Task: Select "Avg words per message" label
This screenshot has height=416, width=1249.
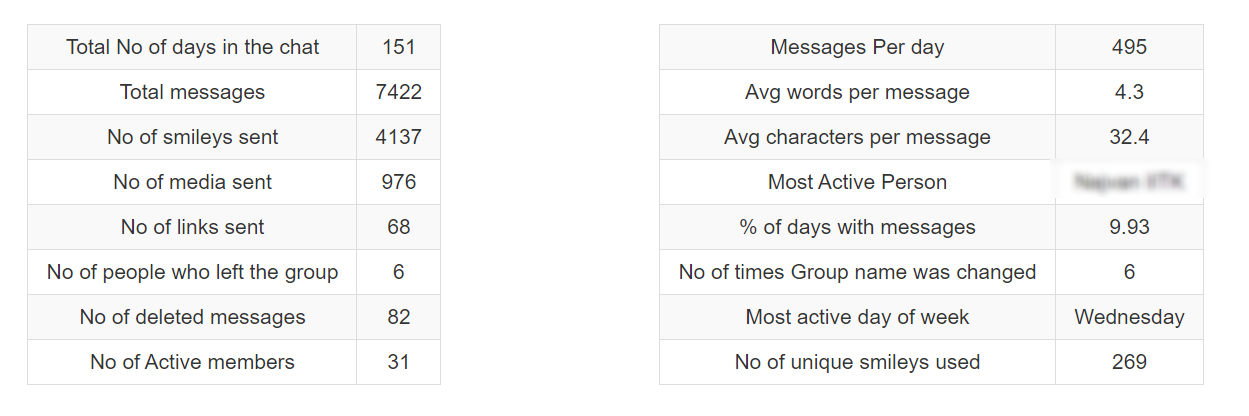Action: [857, 92]
